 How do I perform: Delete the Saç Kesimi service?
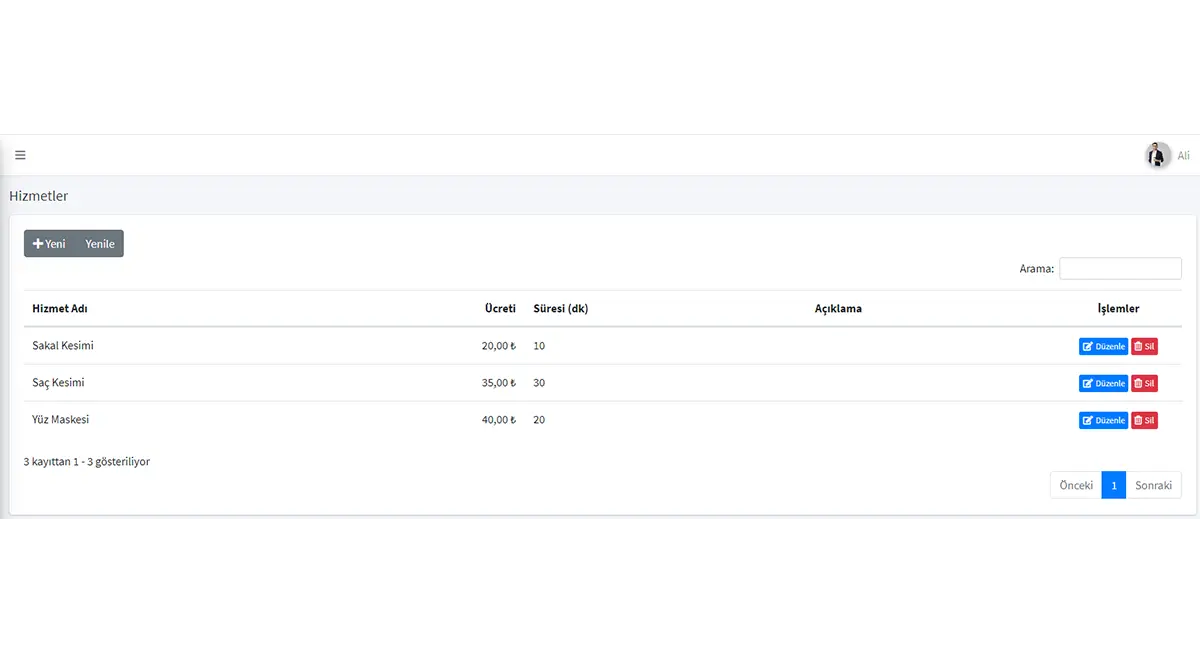(1144, 384)
